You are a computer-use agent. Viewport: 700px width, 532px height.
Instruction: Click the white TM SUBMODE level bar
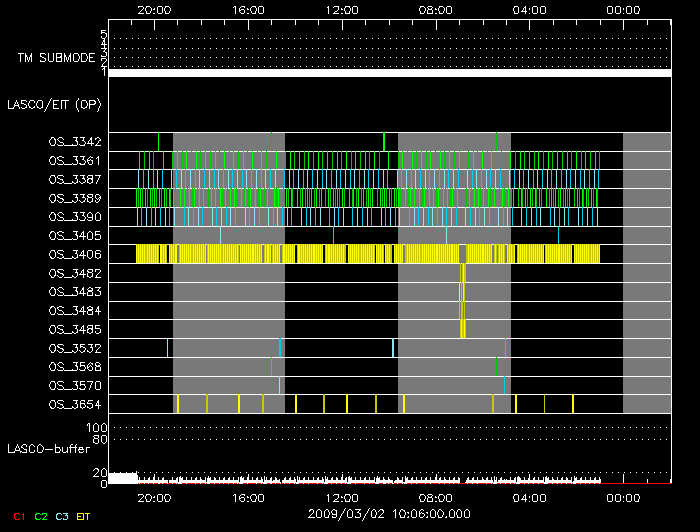pos(389,73)
